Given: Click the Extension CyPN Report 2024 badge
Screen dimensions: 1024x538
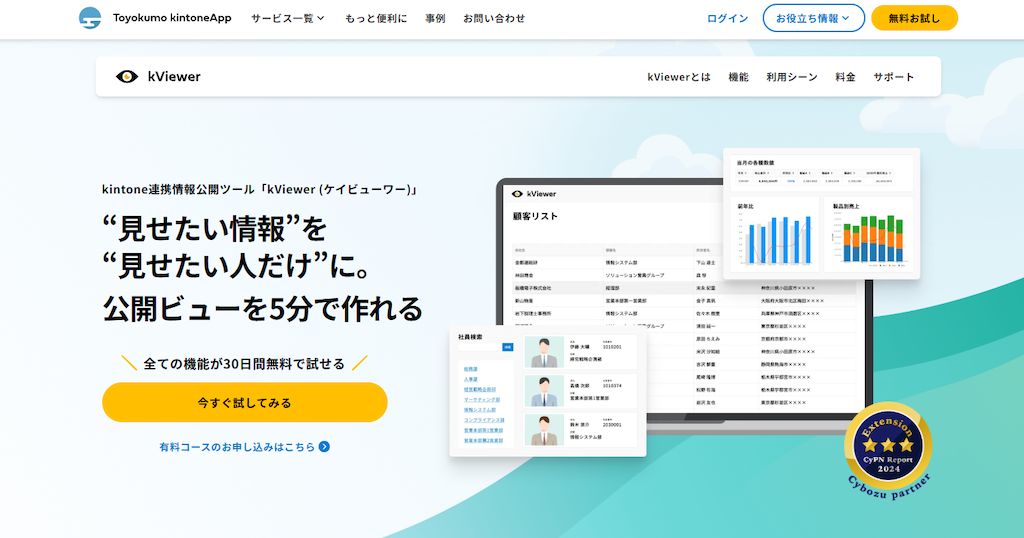Looking at the screenshot, I should coord(888,451).
